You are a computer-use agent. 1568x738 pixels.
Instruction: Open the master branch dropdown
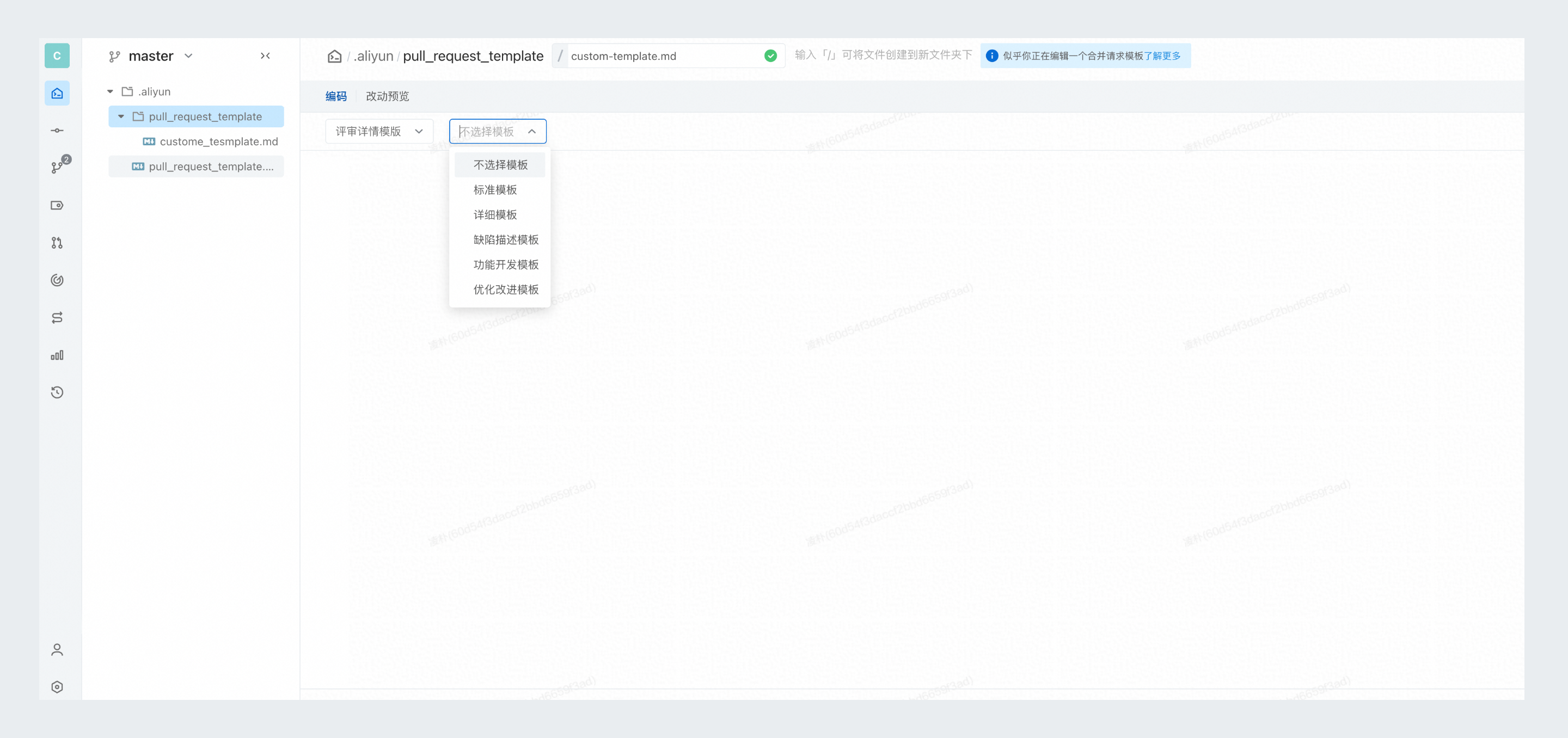[x=152, y=56]
